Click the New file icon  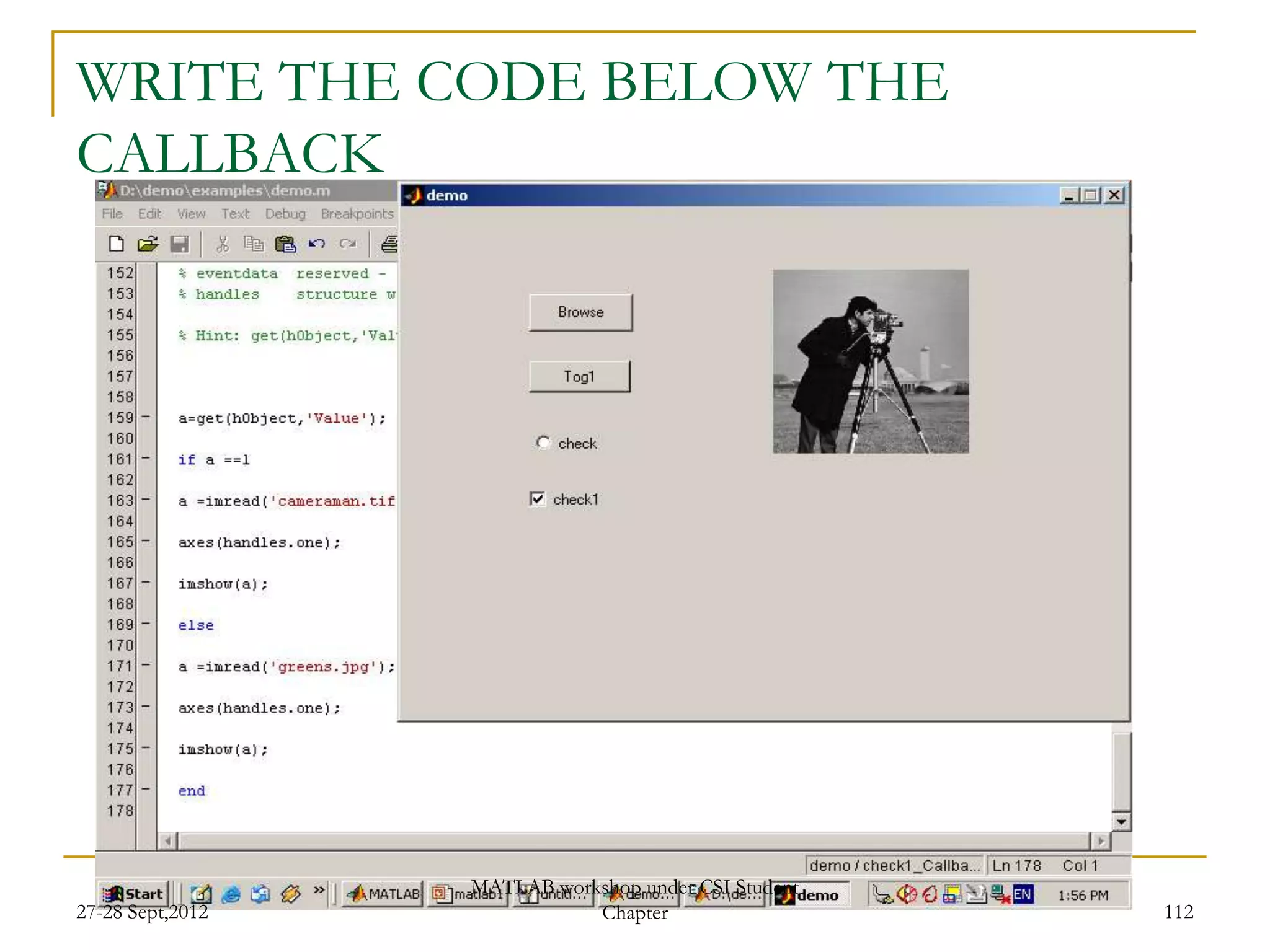coord(116,244)
